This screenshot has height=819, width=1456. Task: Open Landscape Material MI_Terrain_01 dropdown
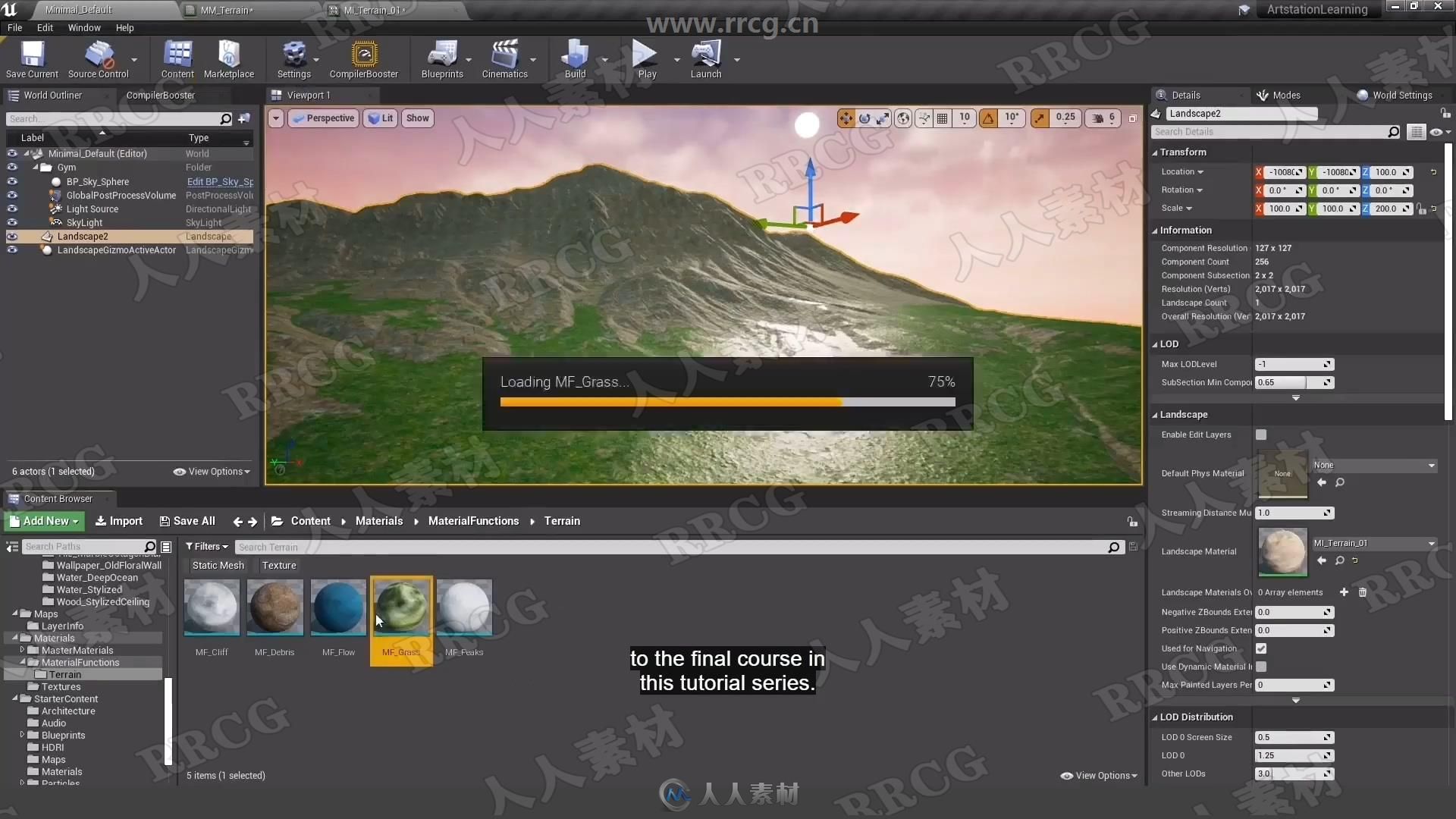(1374, 544)
